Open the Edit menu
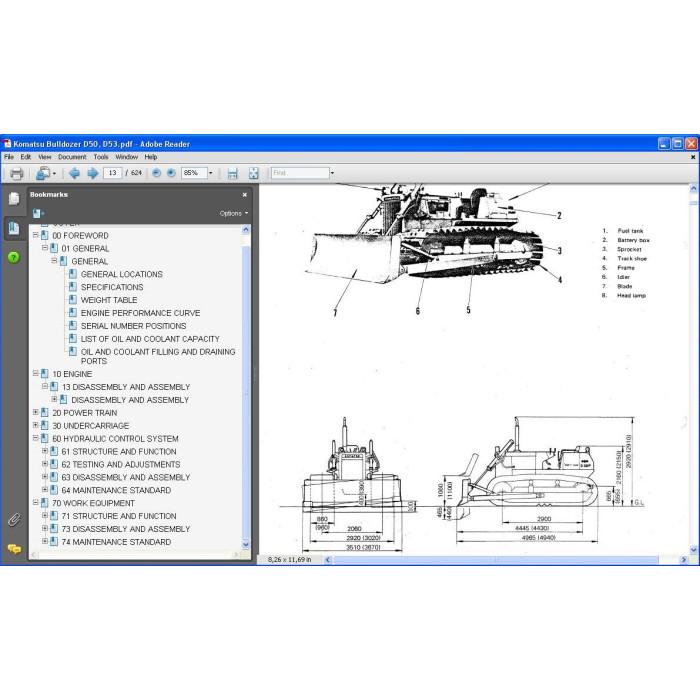The image size is (700, 700). 26,157
